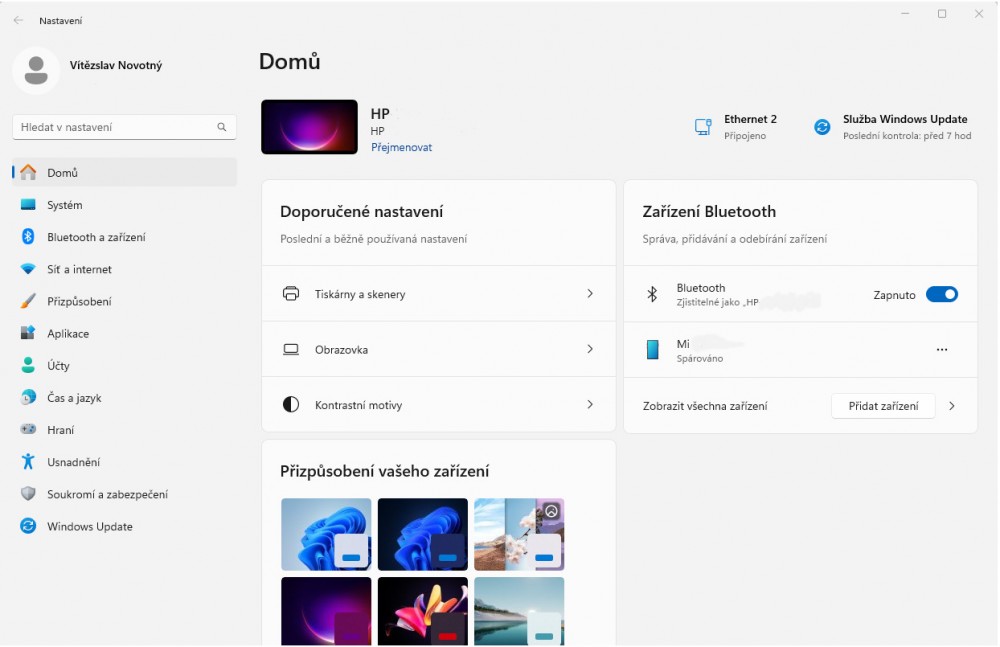Turn off the Bluetooth toggle switch
Image resolution: width=1000 pixels, height=647 pixels.
pos(941,294)
